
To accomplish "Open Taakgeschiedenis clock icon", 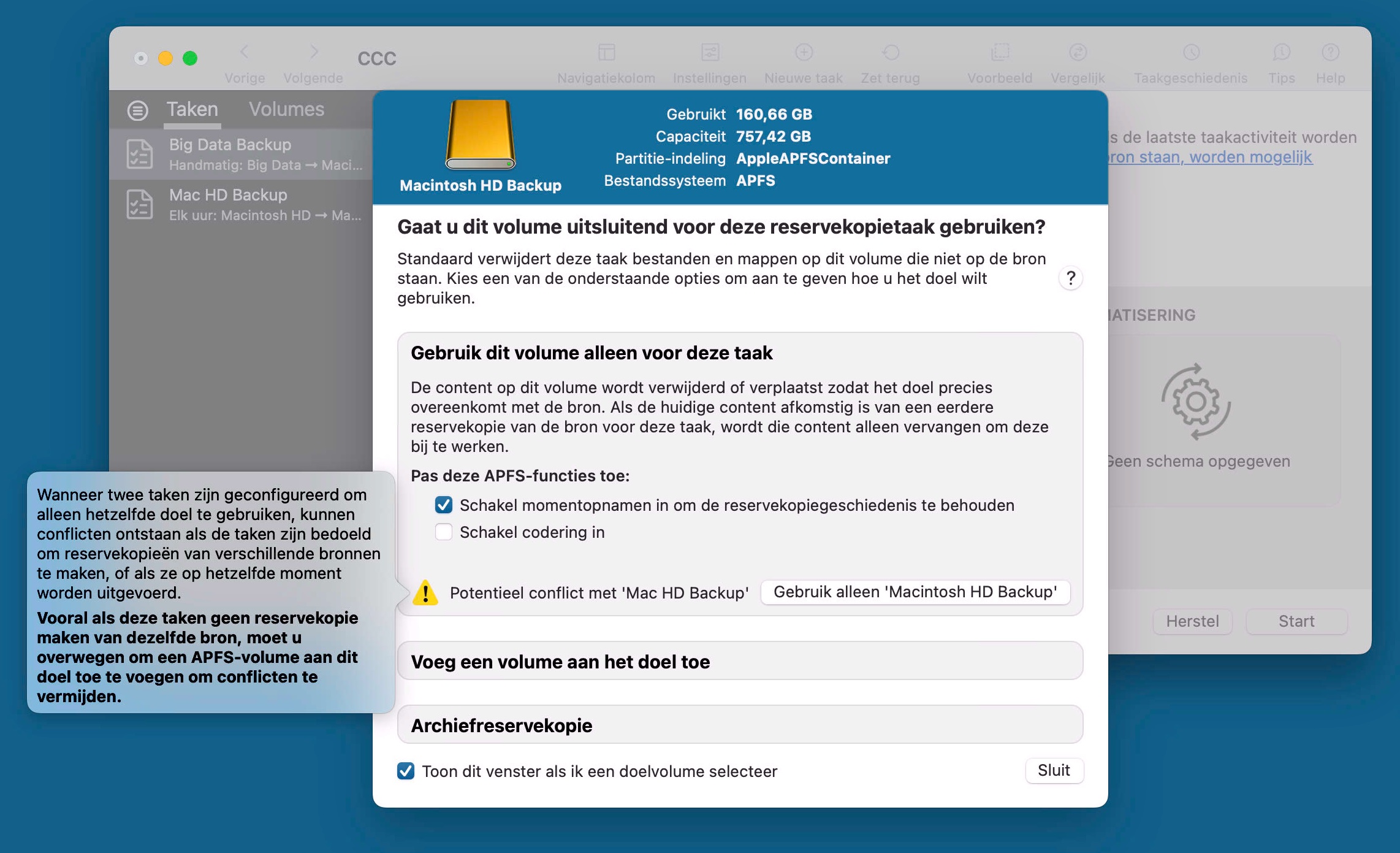I will pos(1191,52).
